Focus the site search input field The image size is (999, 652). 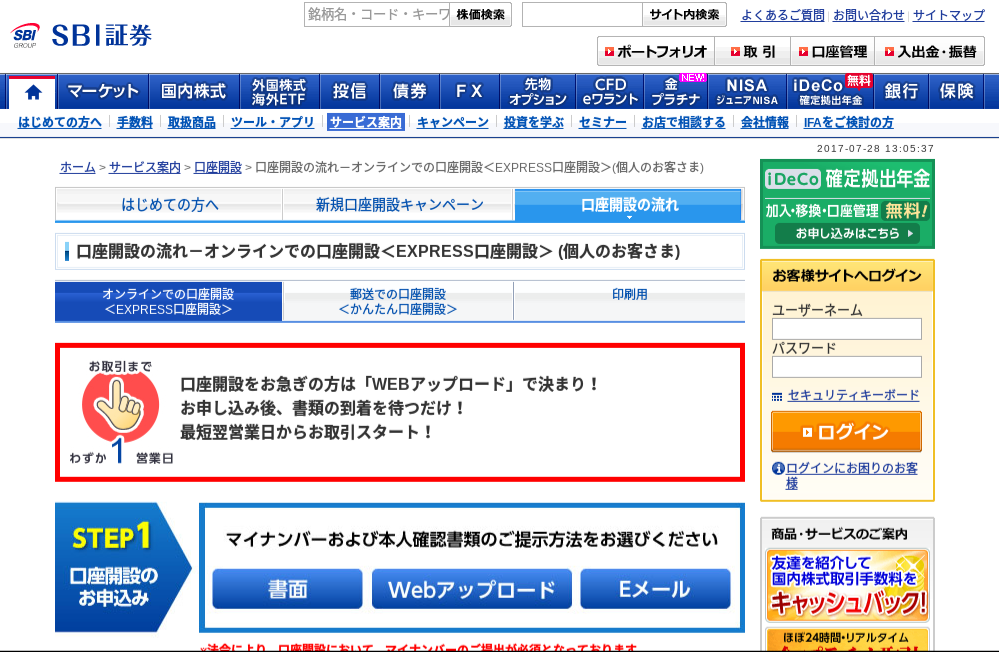click(582, 14)
